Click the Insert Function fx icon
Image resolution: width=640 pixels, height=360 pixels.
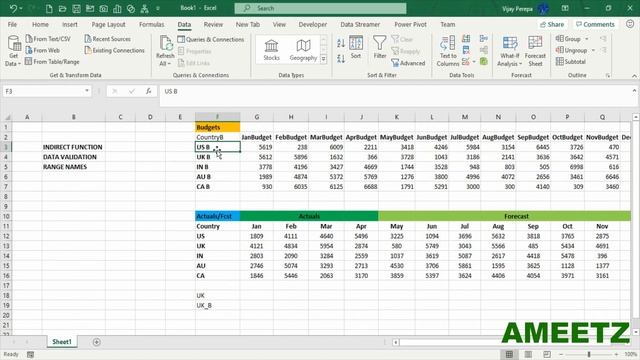(x=149, y=91)
